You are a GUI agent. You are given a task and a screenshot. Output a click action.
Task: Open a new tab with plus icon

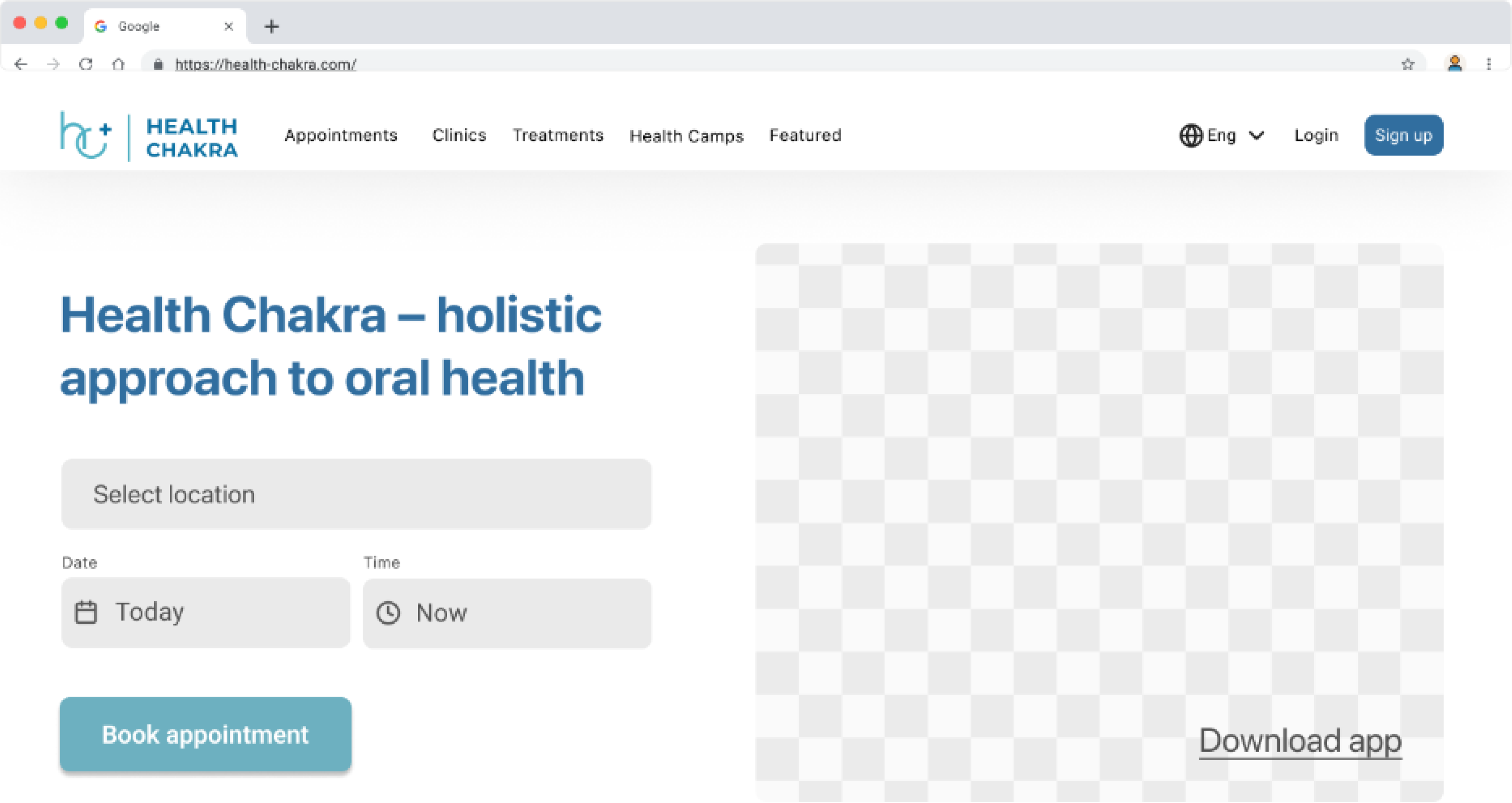coord(271,27)
